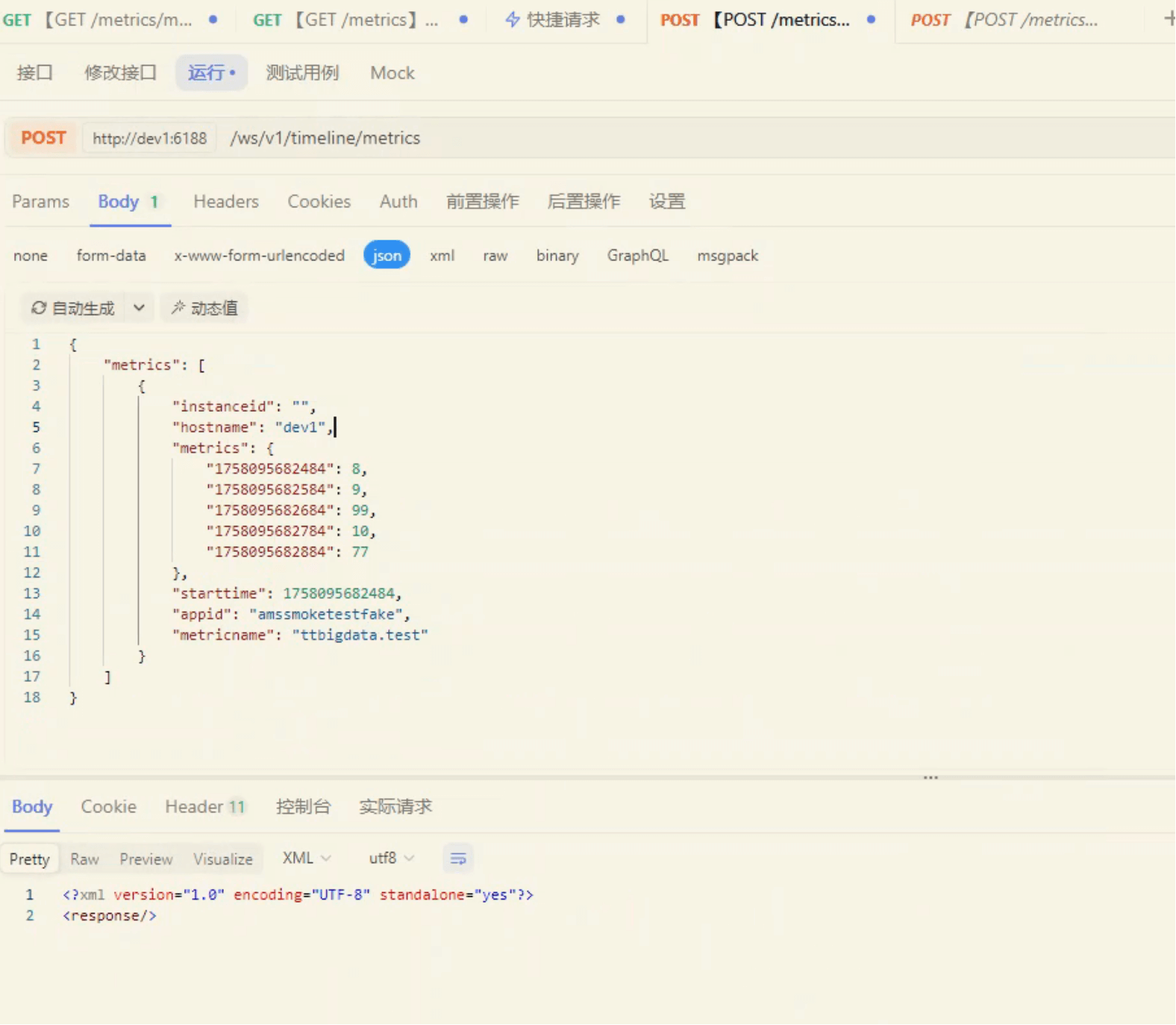Screen dimensions: 1176x1025
Task: Open the GET /metrics tab
Action: (x=360, y=20)
